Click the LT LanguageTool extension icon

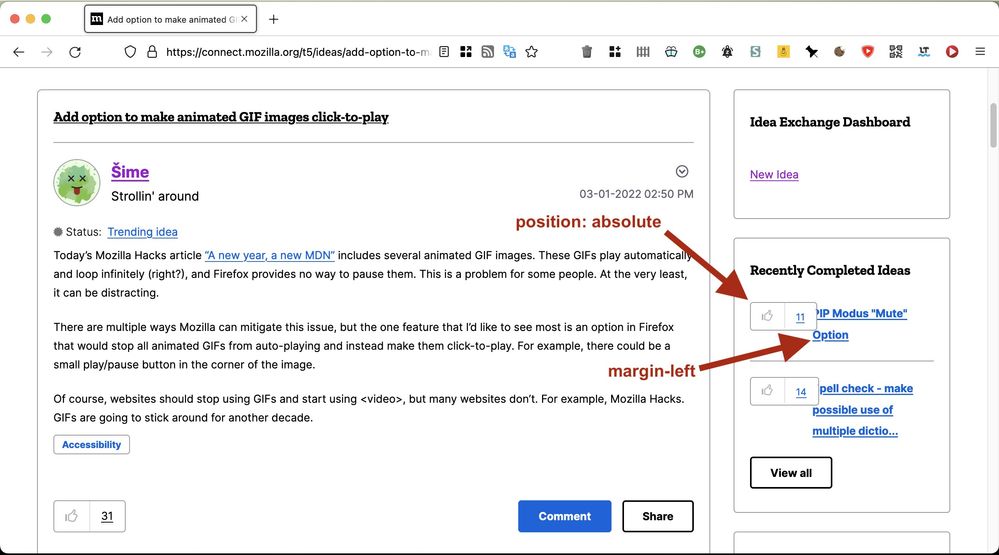click(924, 52)
